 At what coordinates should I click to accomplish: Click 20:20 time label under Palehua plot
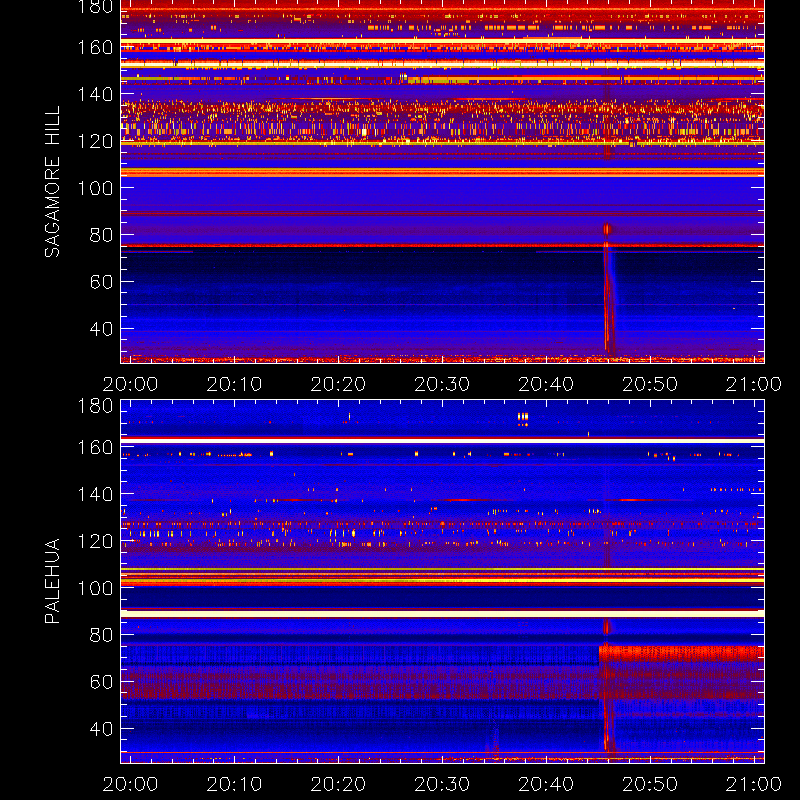pos(338,784)
